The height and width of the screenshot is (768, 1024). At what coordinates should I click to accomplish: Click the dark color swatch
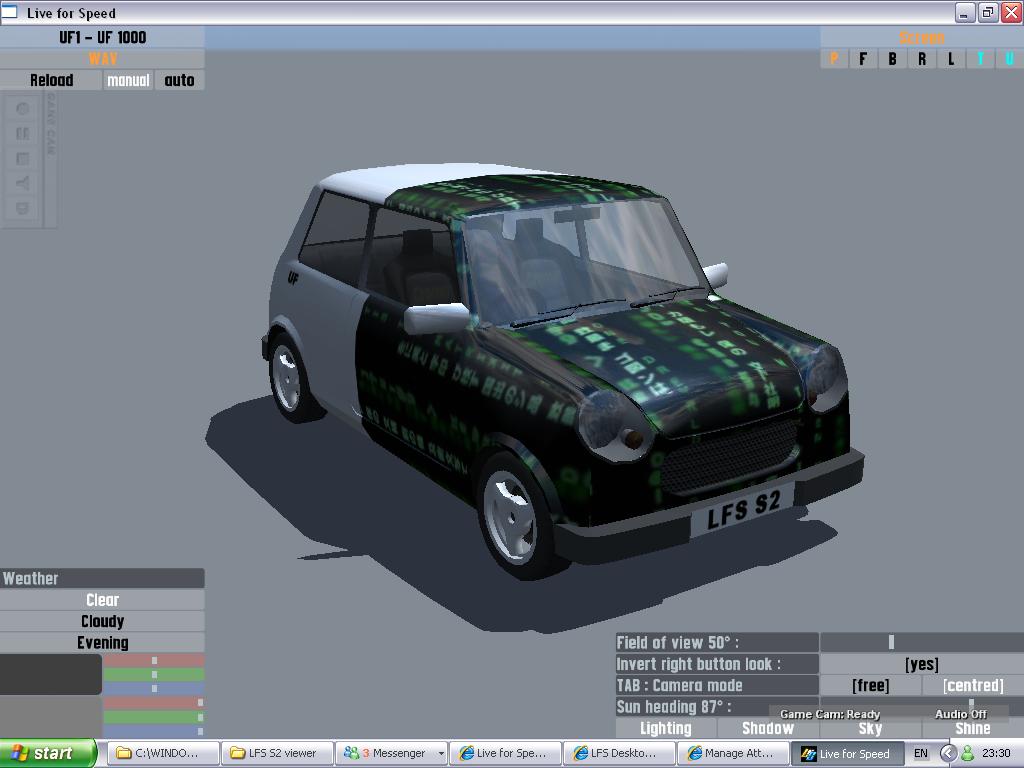[x=51, y=675]
